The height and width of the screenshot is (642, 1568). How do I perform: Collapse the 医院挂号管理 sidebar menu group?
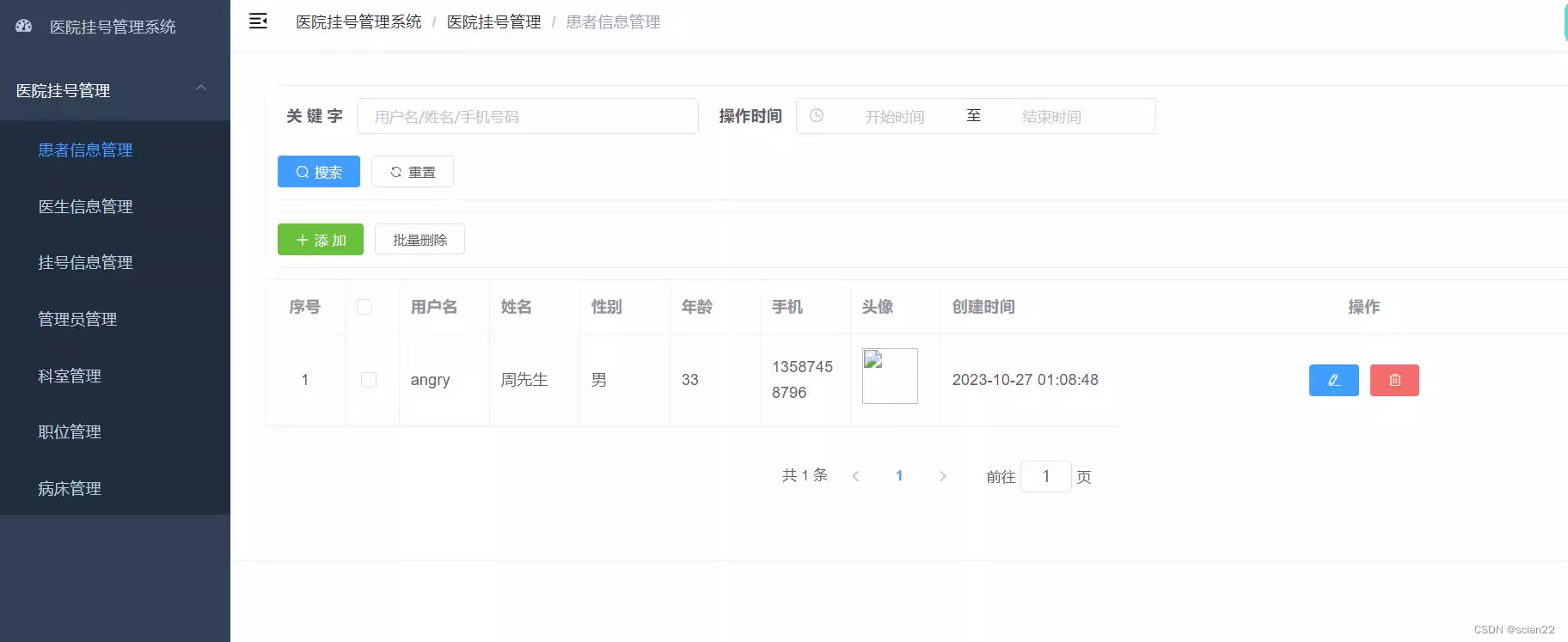pos(115,90)
